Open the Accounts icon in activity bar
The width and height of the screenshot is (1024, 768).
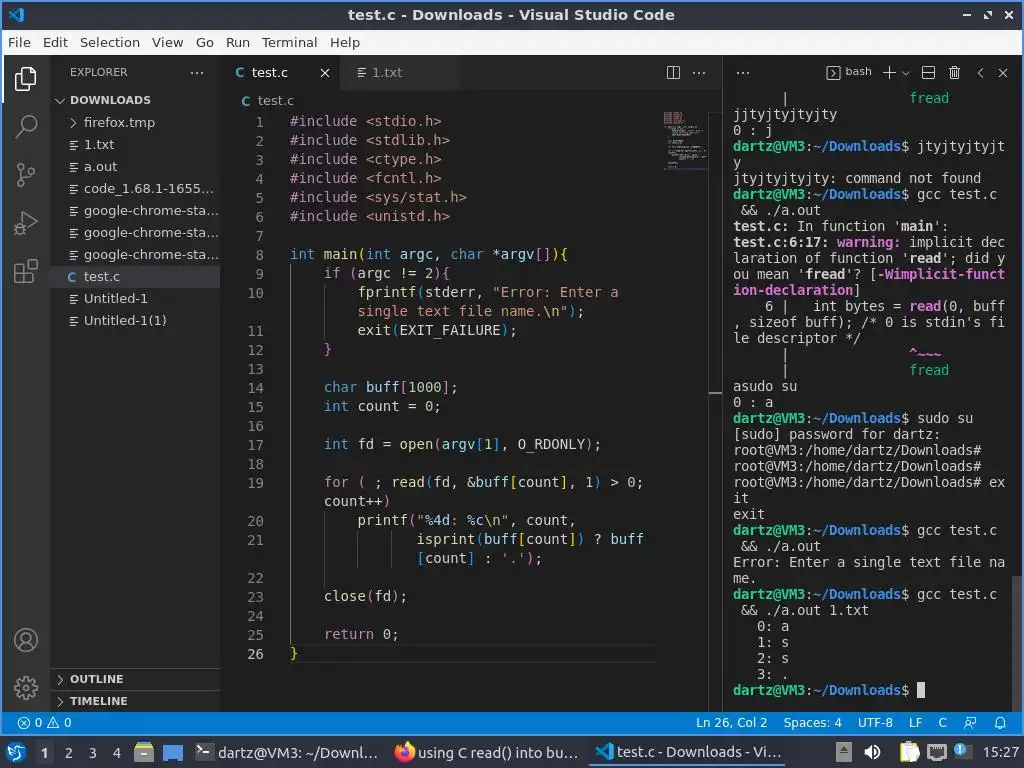point(25,640)
